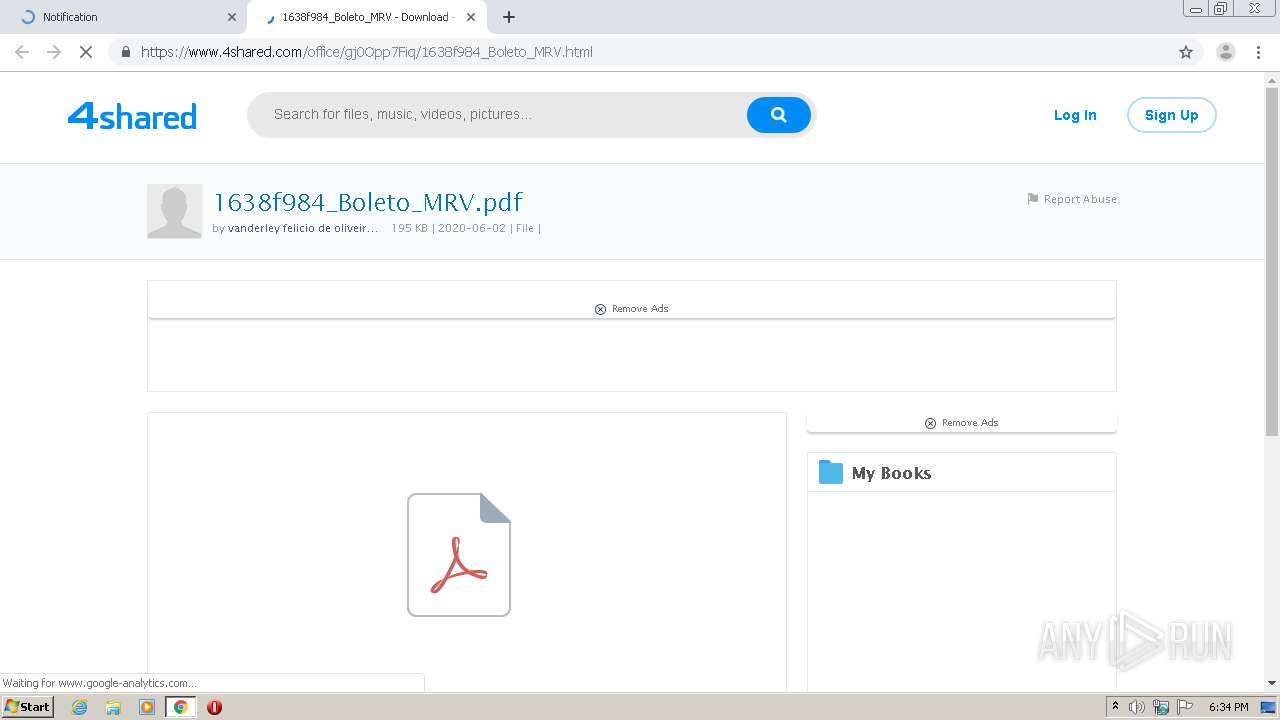The width and height of the screenshot is (1280, 720).
Task: Click the My Books folder icon
Action: (x=831, y=472)
